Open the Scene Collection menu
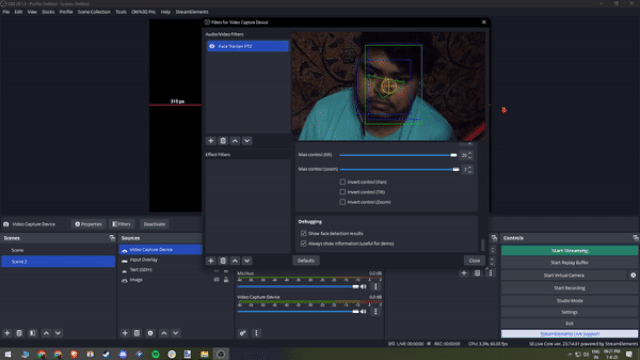Viewport: 640px width, 360px height. (94, 12)
